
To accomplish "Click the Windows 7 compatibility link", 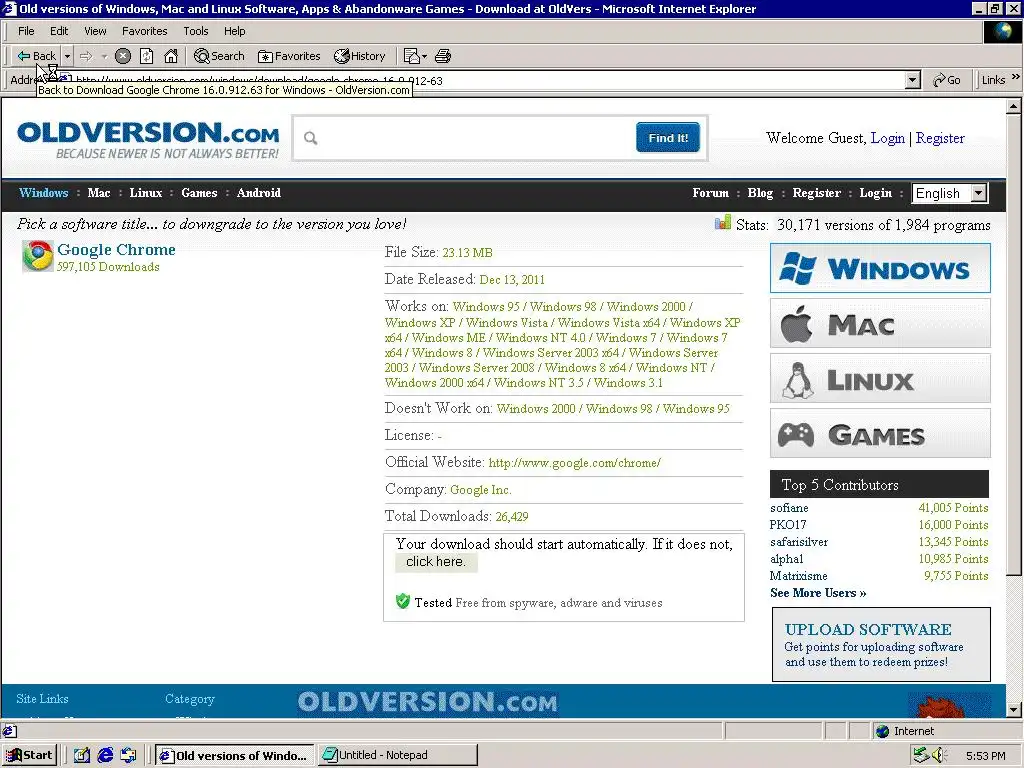I will [x=626, y=338].
